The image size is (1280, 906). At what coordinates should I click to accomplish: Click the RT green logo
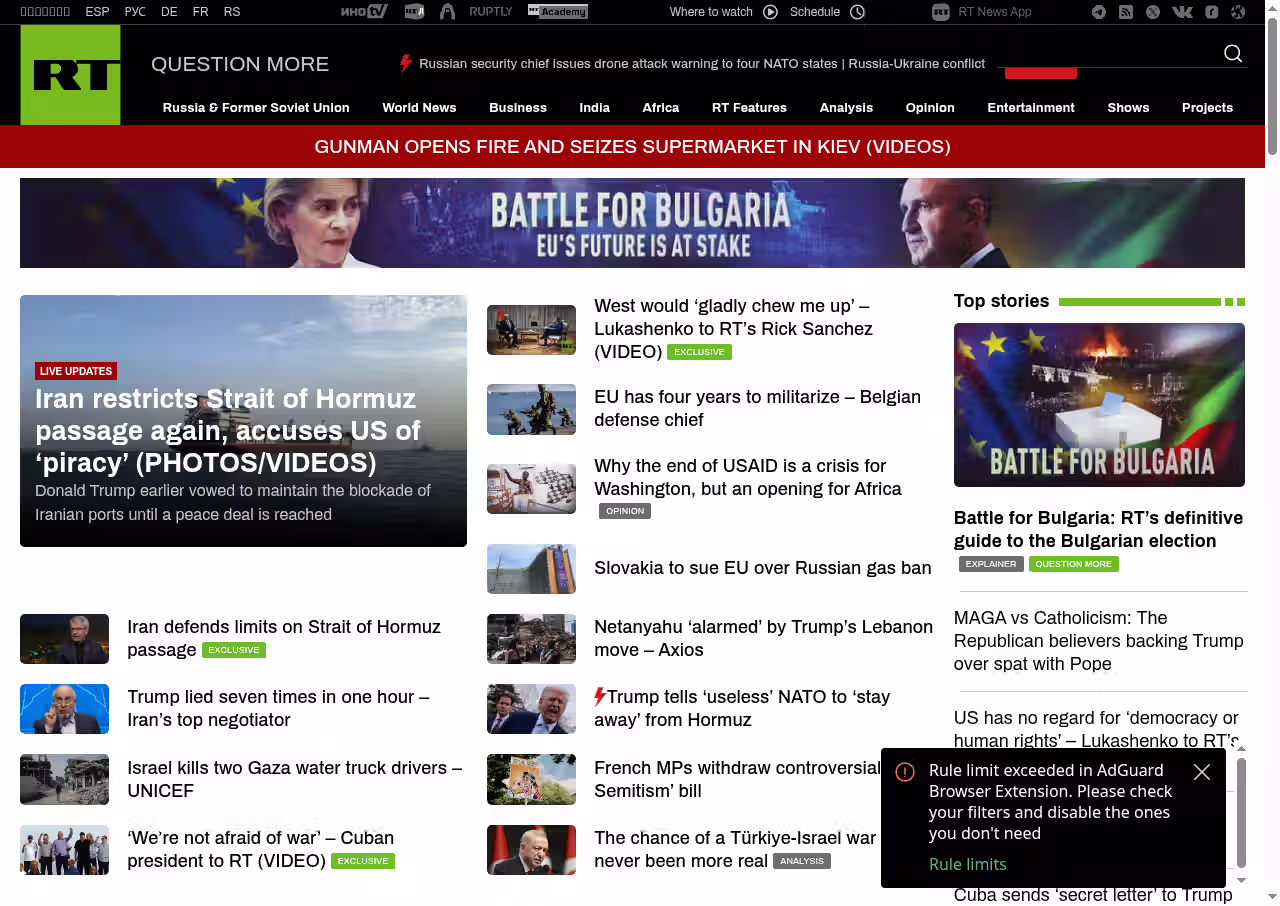pyautogui.click(x=71, y=75)
